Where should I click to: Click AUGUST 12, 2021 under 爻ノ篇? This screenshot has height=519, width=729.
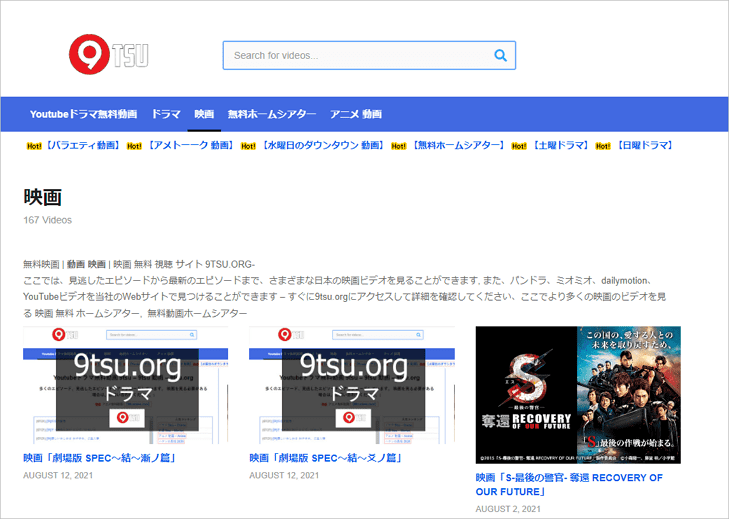point(284,475)
